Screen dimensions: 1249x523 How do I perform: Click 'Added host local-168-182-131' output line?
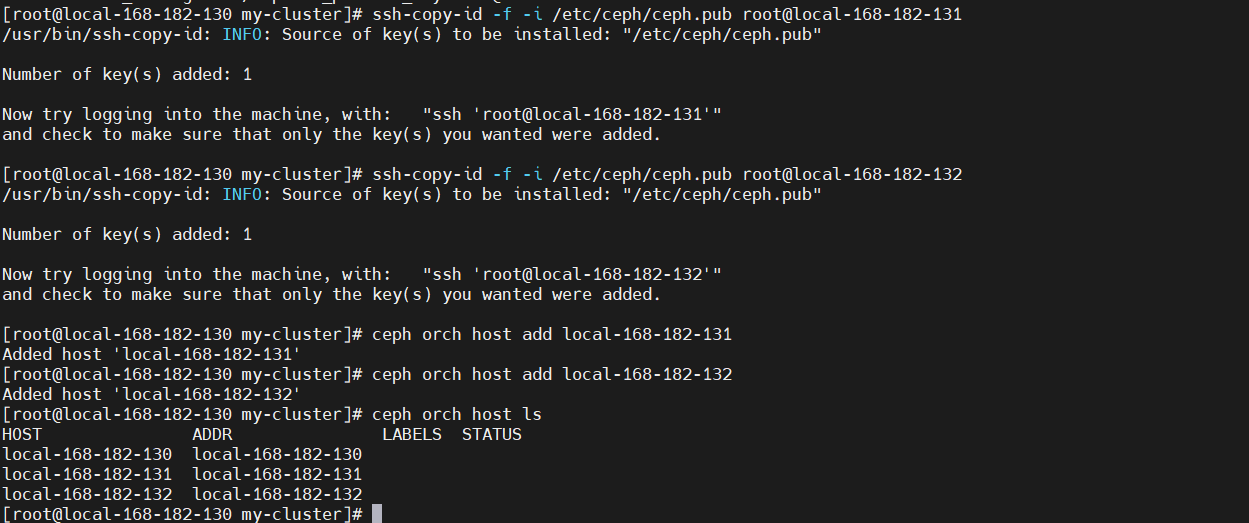tap(151, 354)
